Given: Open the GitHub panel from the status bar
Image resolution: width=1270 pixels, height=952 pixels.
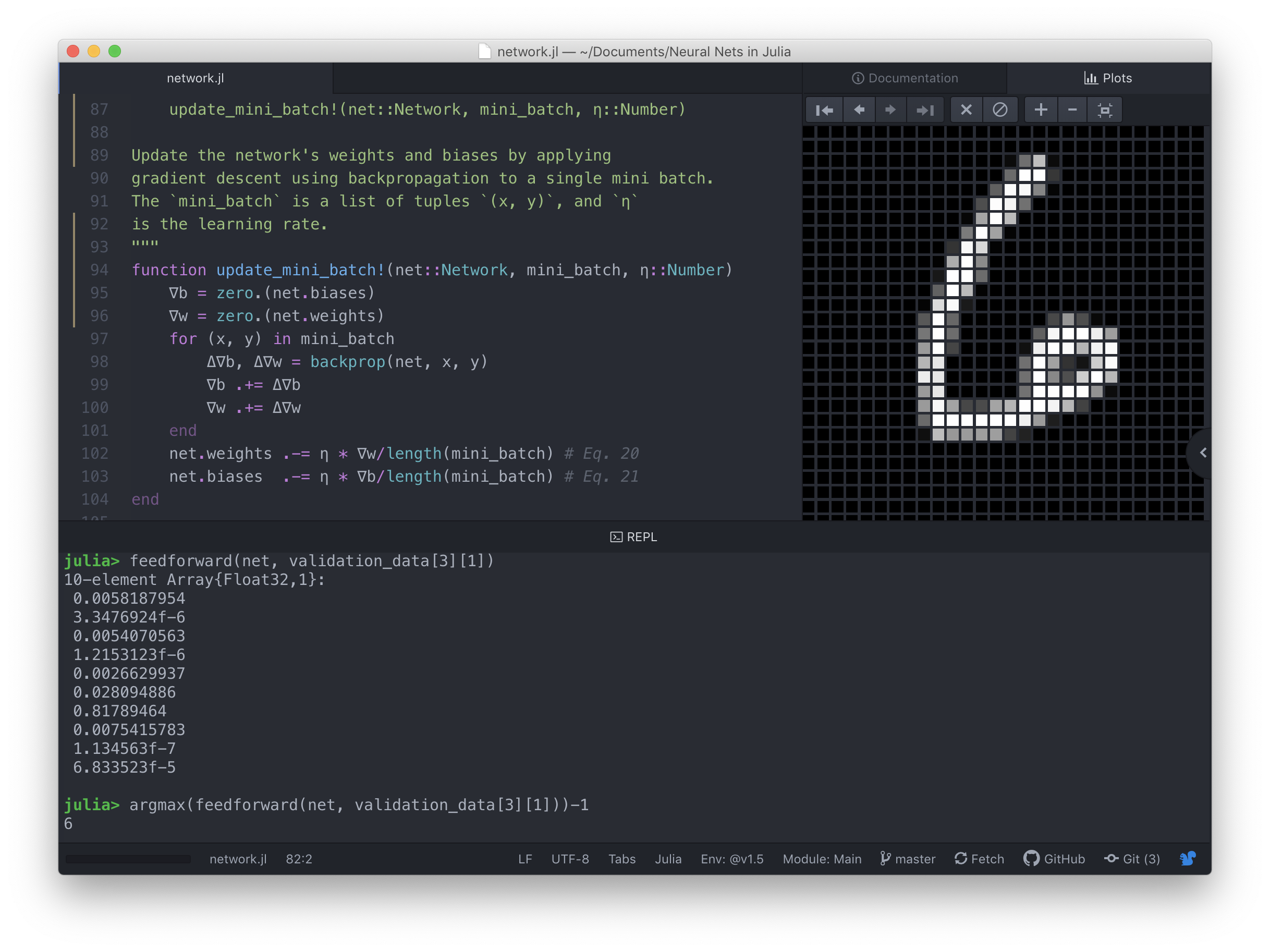Looking at the screenshot, I should [x=1054, y=859].
